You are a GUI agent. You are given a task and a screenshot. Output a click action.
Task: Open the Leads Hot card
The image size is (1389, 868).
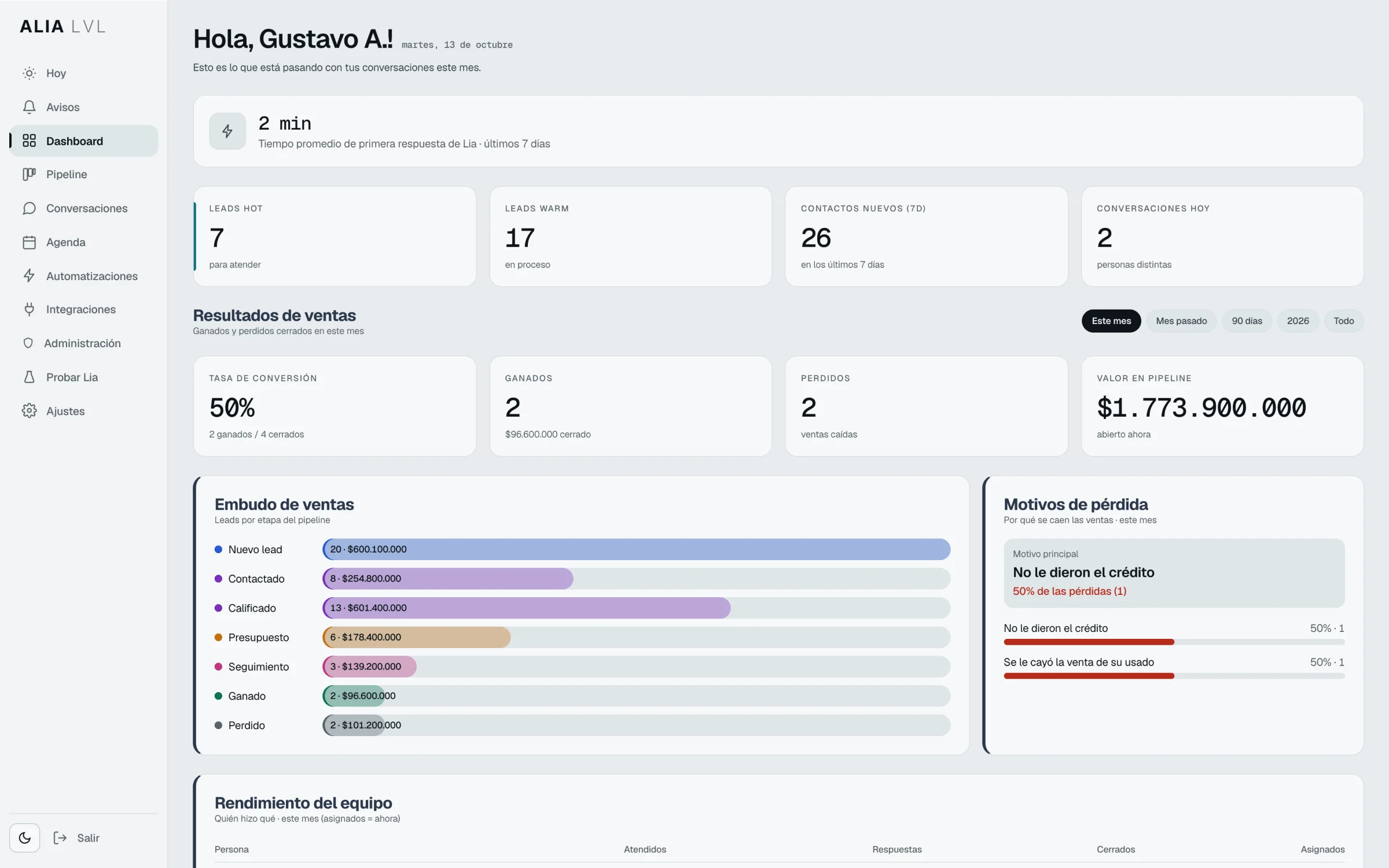[x=335, y=236]
